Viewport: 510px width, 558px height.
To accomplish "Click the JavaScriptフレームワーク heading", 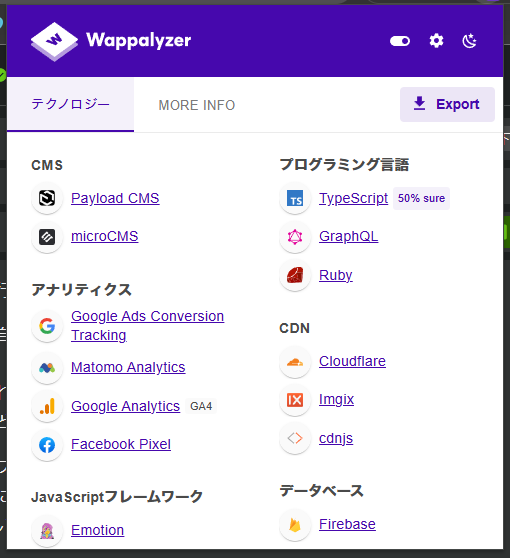I will click(117, 497).
